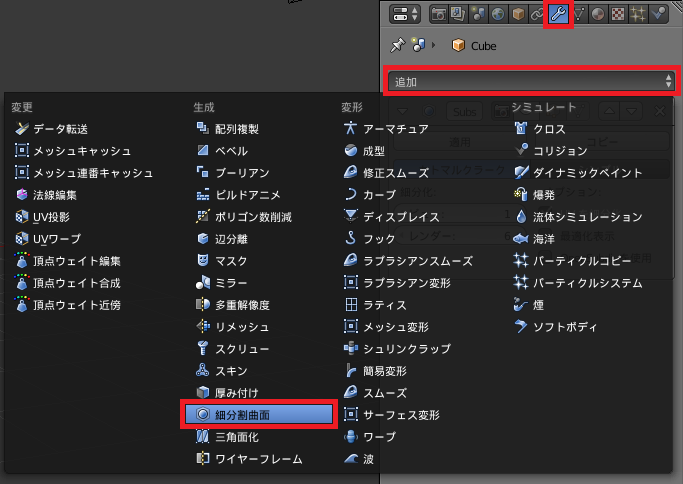Add ビルドアニメ build modifier

click(x=238, y=195)
